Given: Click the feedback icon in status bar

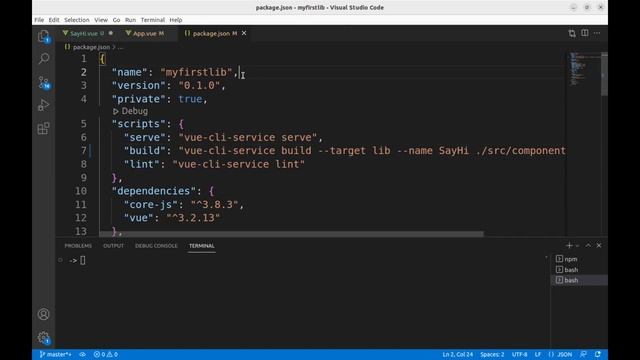Looking at the screenshot, I should click(x=584, y=354).
